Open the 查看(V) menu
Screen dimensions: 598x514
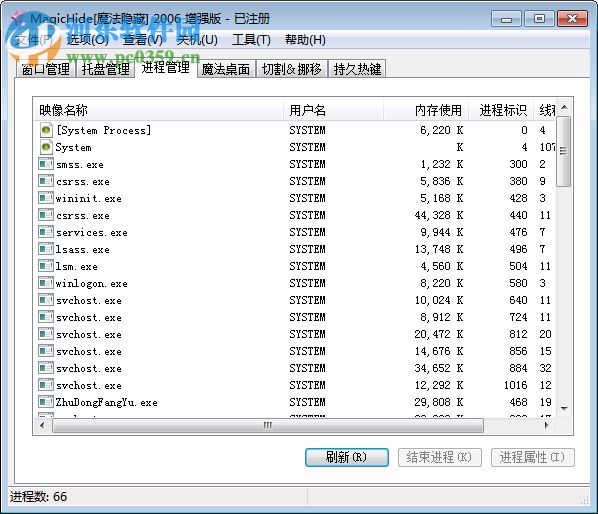click(142, 40)
